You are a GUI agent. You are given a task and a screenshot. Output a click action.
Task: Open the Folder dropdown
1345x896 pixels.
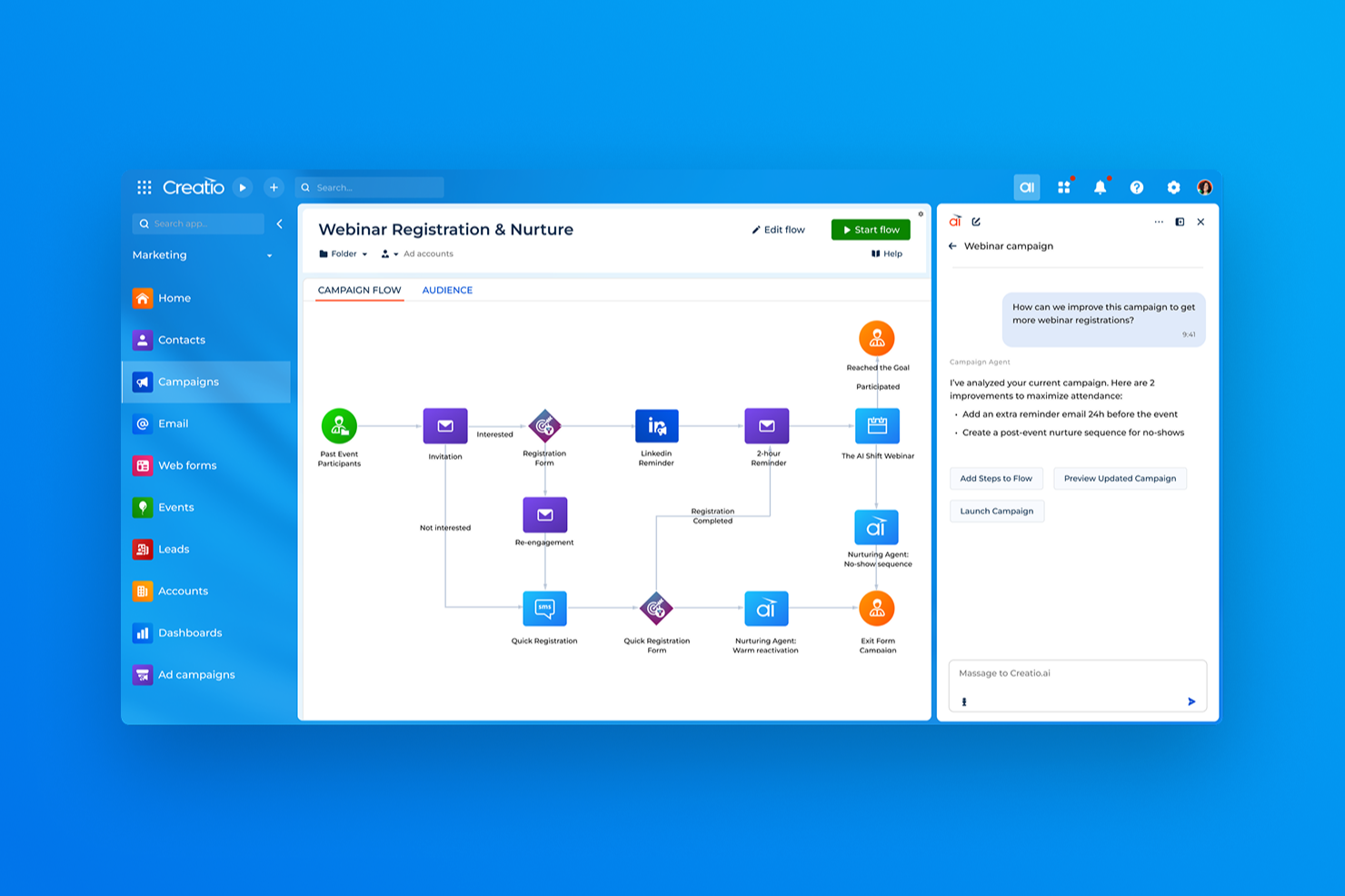click(x=344, y=254)
